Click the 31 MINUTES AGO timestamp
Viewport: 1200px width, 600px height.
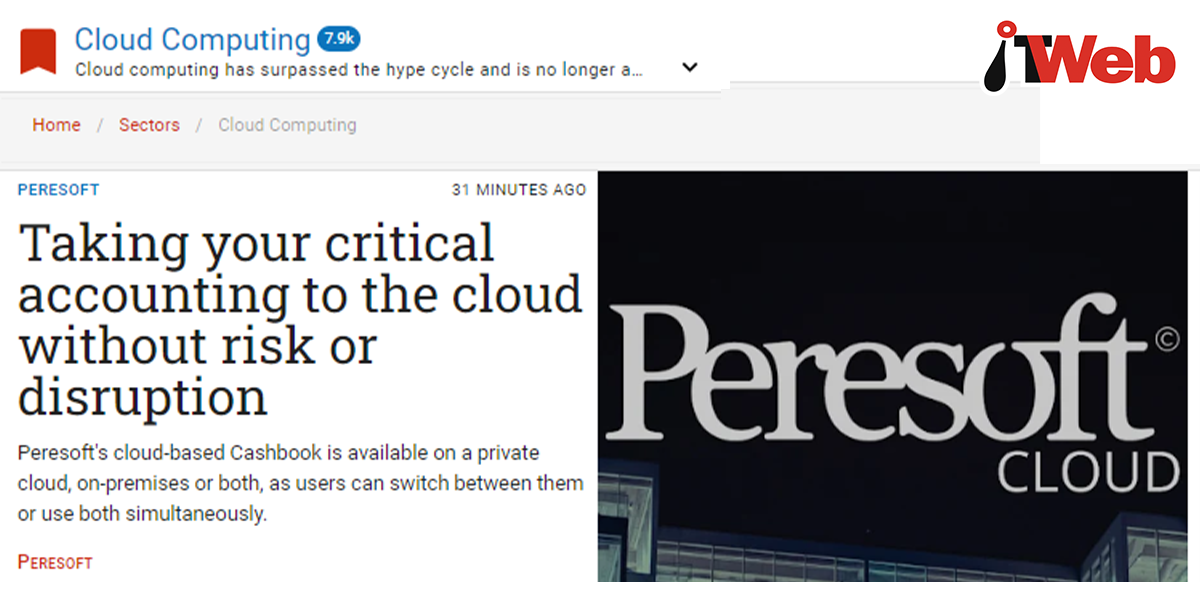[x=519, y=189]
